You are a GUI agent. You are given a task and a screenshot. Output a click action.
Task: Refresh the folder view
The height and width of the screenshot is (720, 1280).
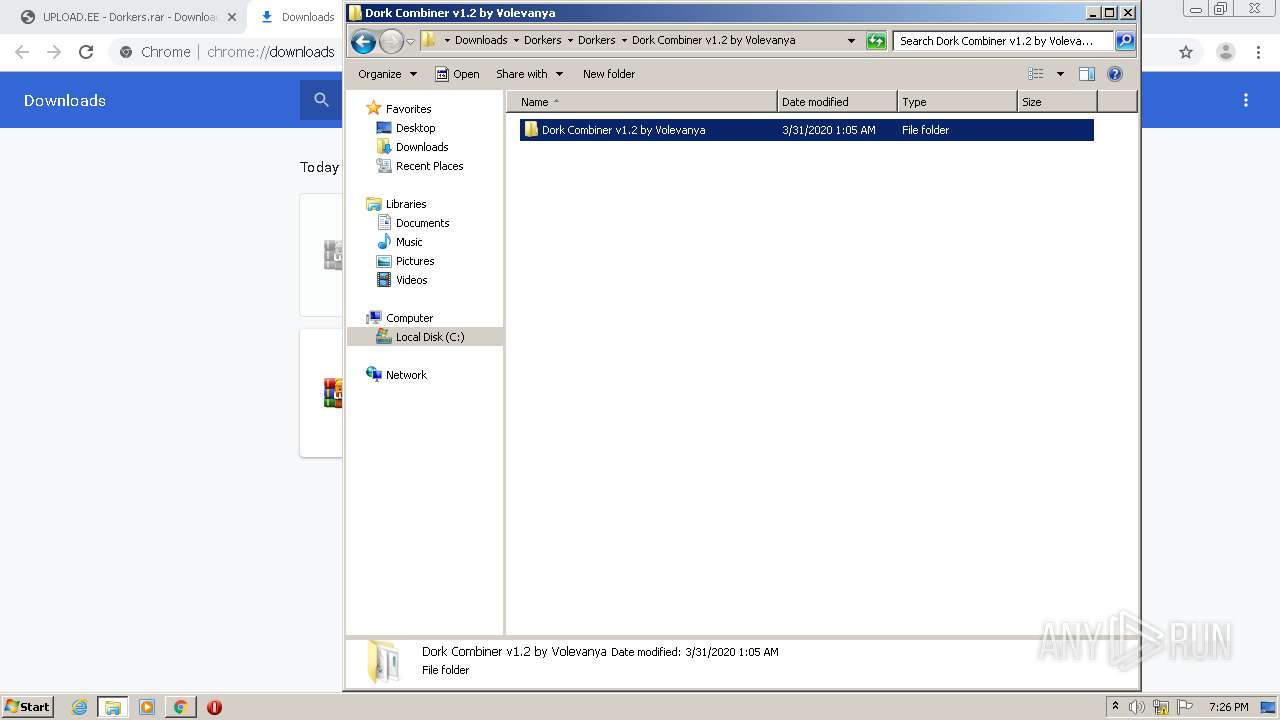(x=876, y=41)
